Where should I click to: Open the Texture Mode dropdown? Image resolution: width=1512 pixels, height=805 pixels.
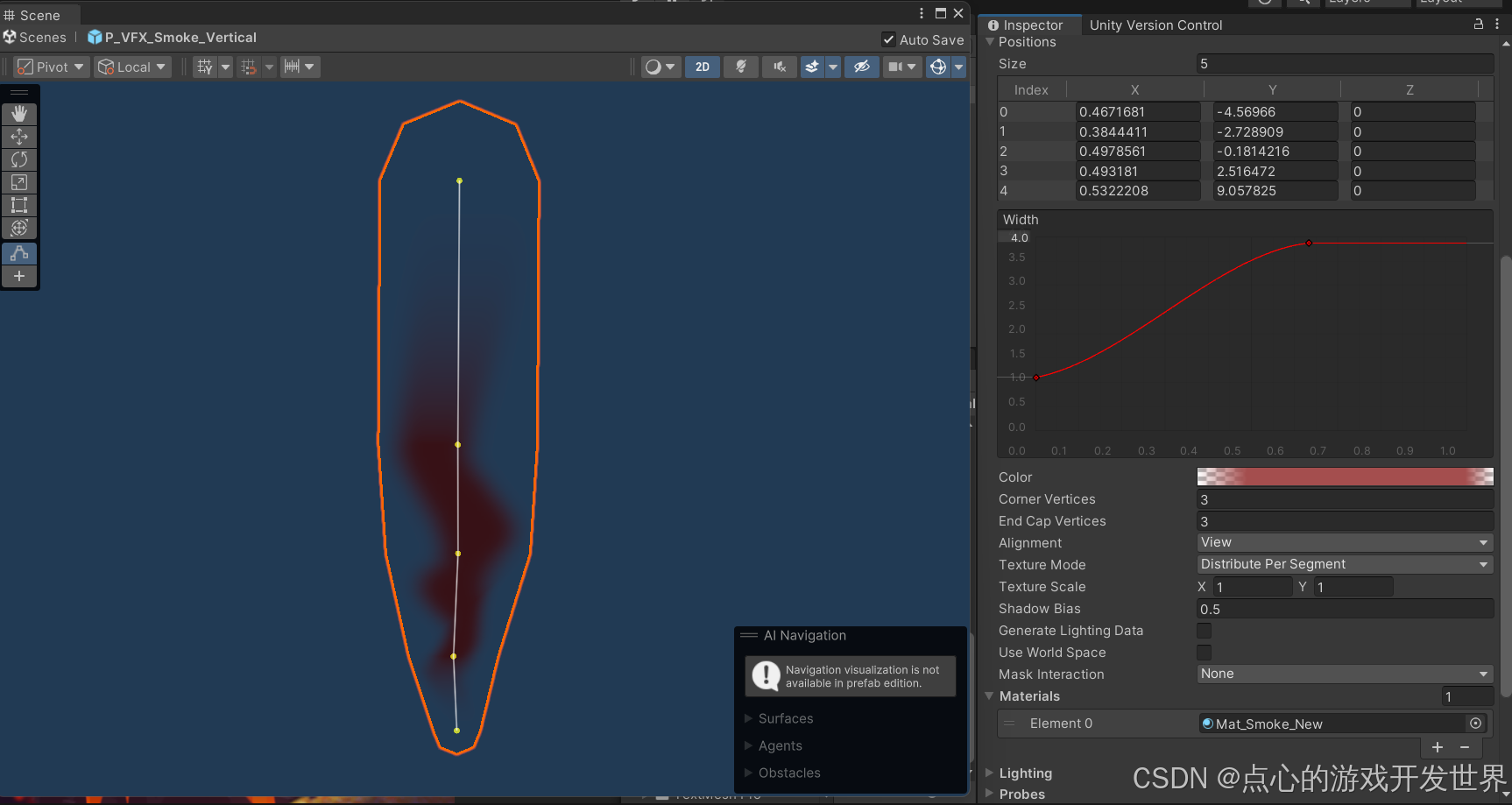click(1344, 564)
